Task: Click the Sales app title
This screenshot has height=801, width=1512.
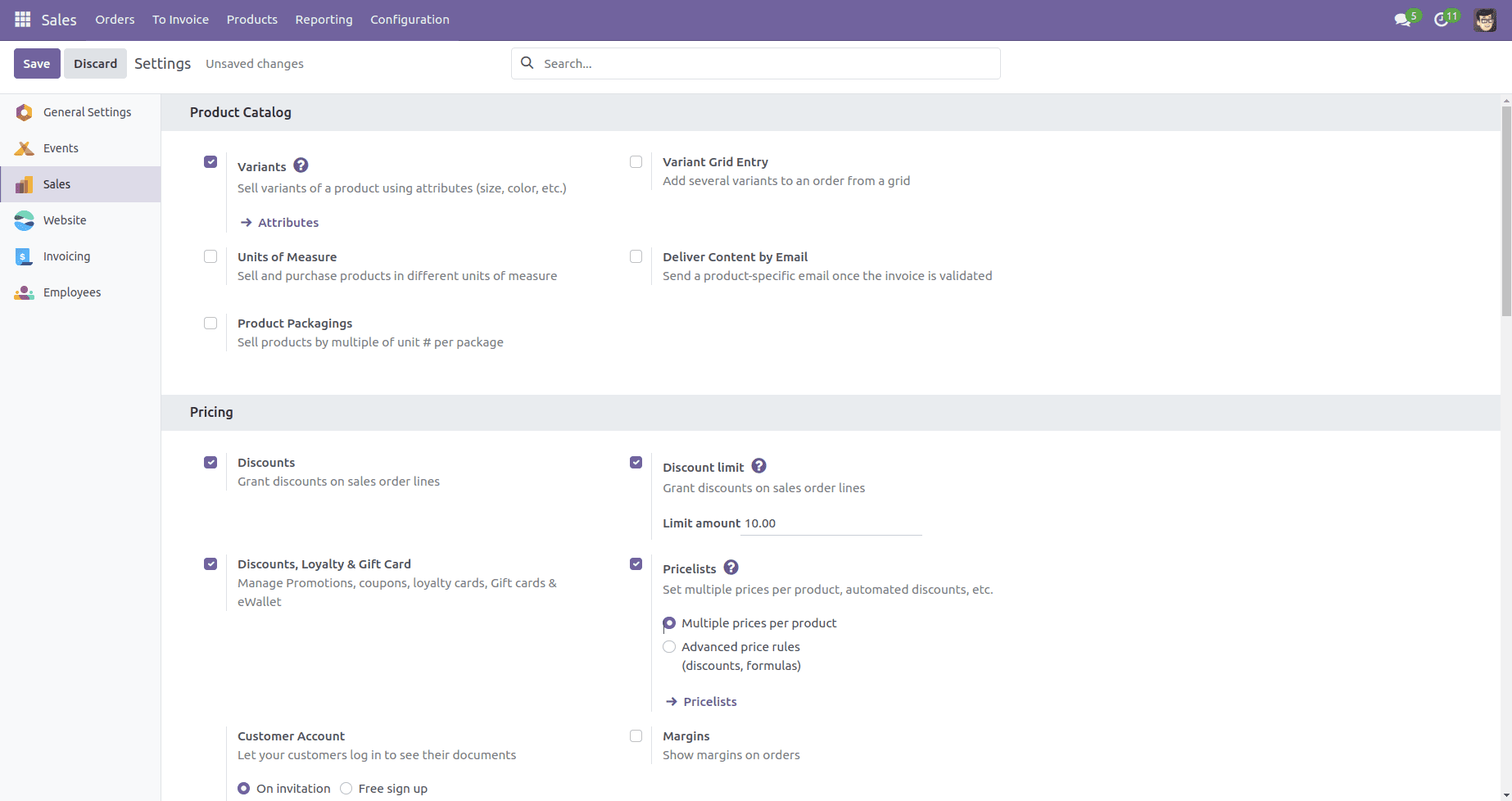Action: 59,20
